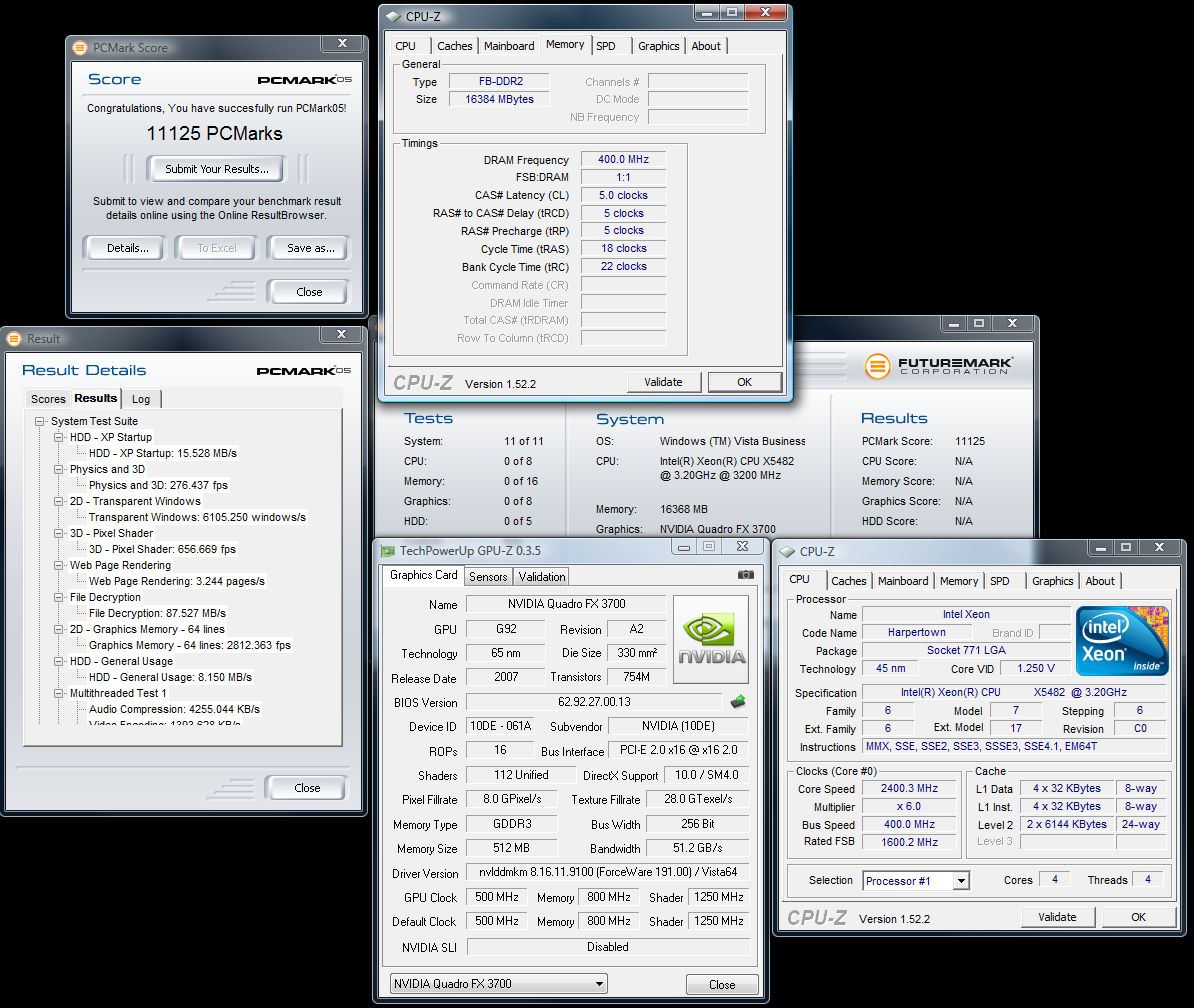This screenshot has width=1194, height=1008.
Task: Collapse the Physics and 3D node
Action: click(x=58, y=469)
